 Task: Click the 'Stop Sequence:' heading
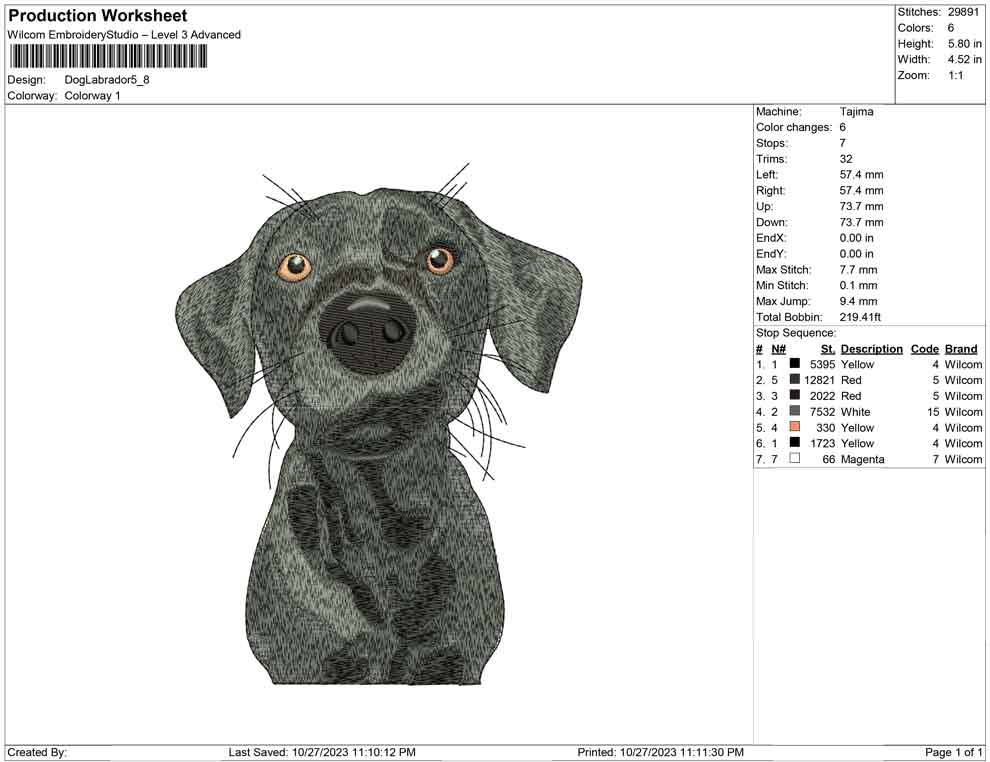[x=796, y=333]
